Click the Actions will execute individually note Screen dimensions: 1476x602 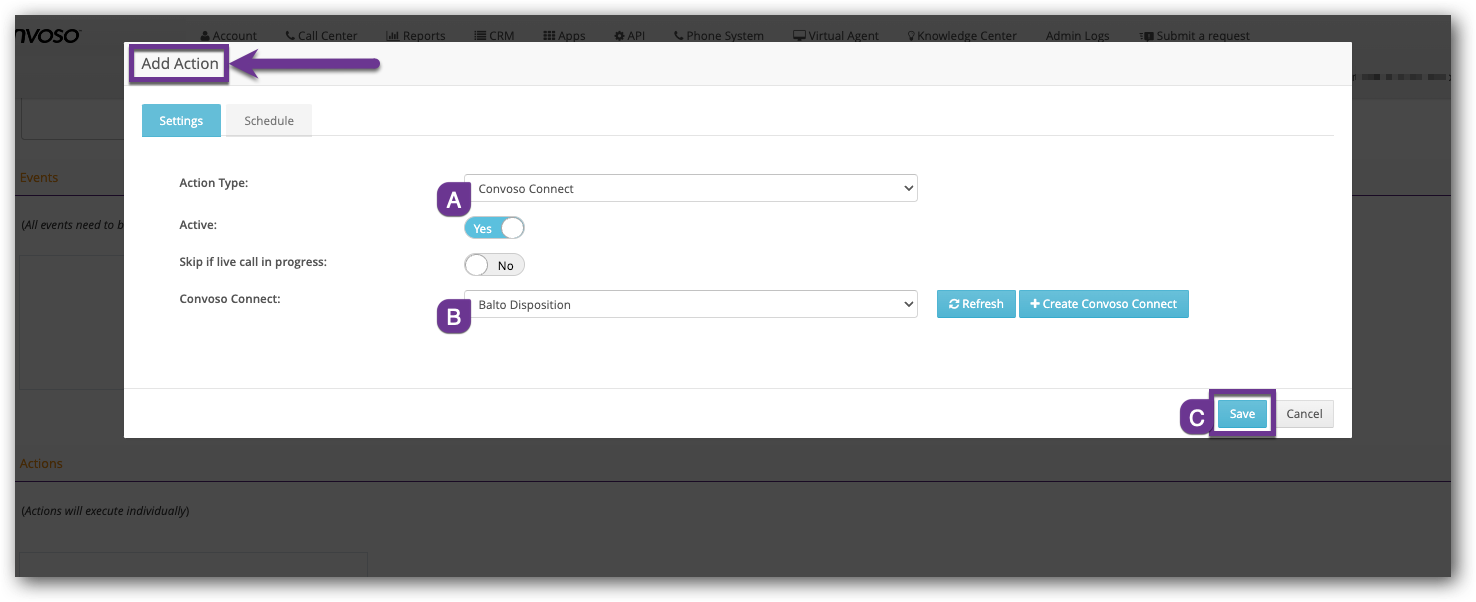pos(105,511)
